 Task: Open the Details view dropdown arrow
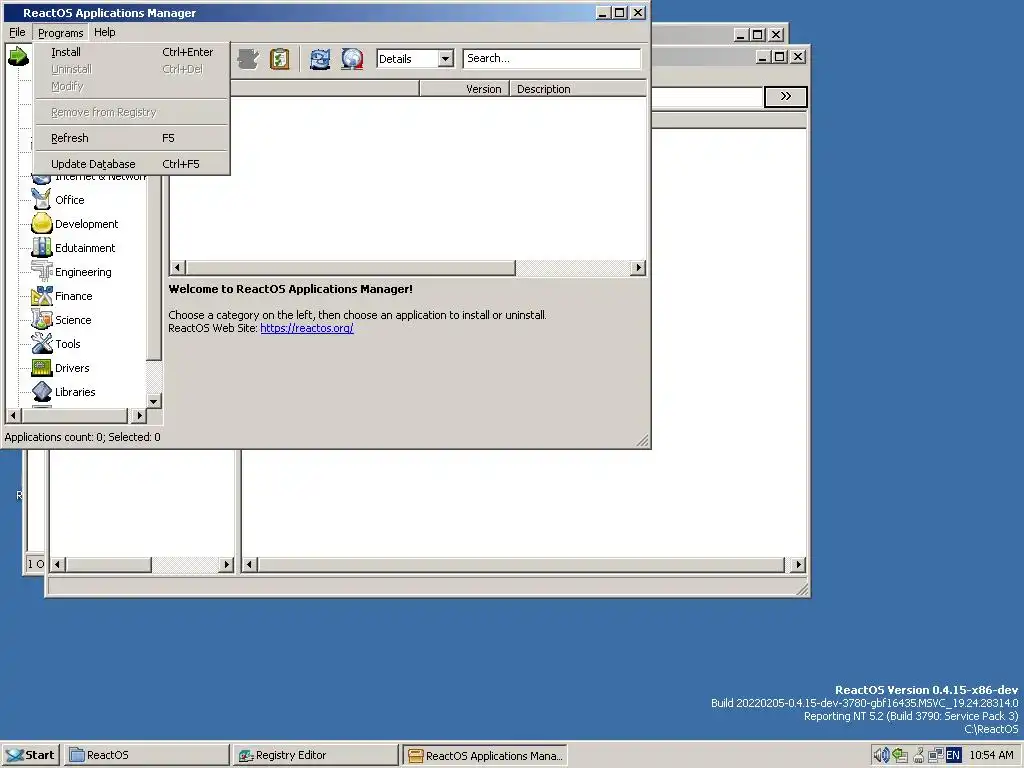click(x=445, y=59)
